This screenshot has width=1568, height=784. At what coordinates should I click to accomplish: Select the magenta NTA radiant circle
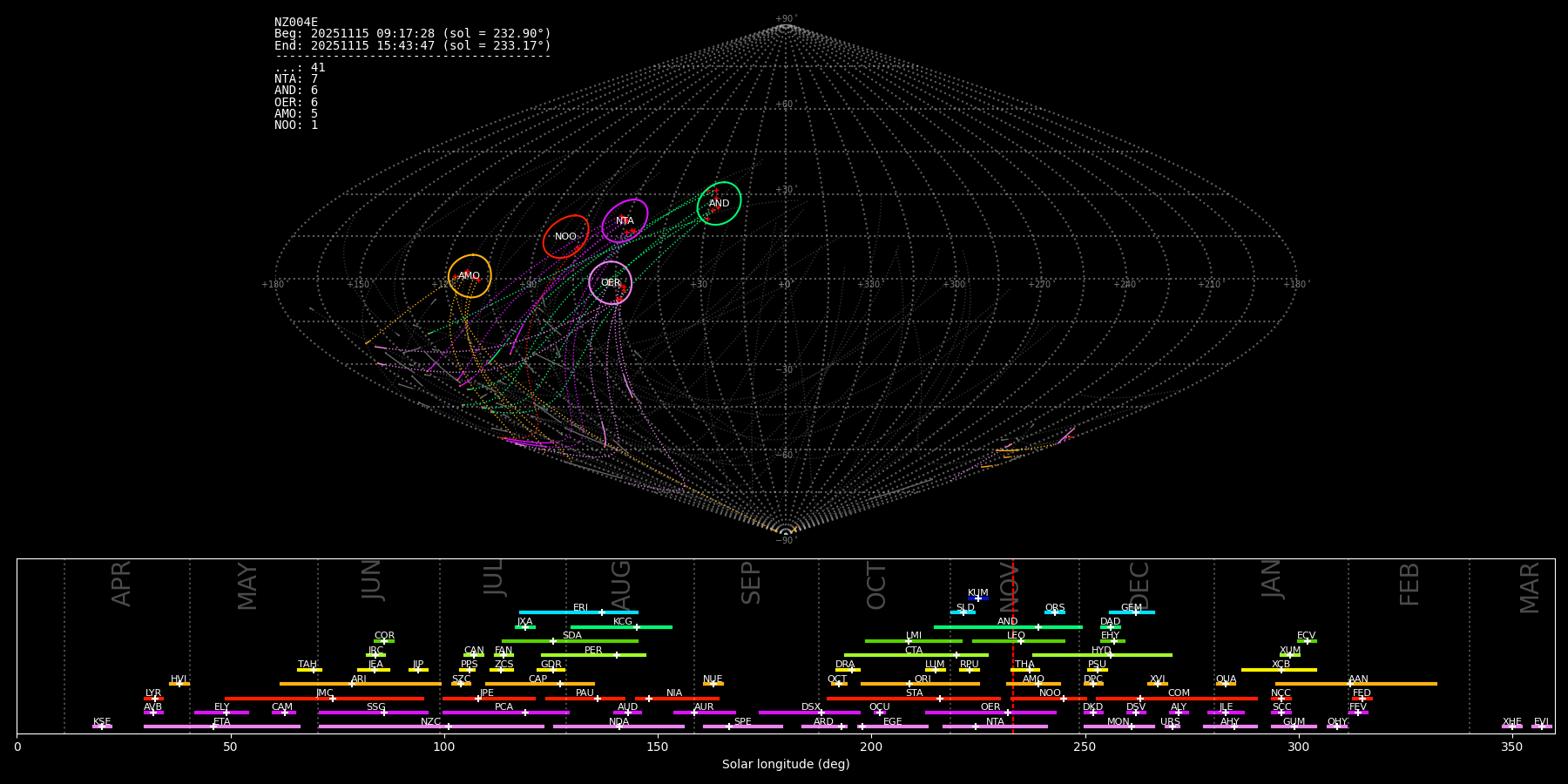(625, 221)
